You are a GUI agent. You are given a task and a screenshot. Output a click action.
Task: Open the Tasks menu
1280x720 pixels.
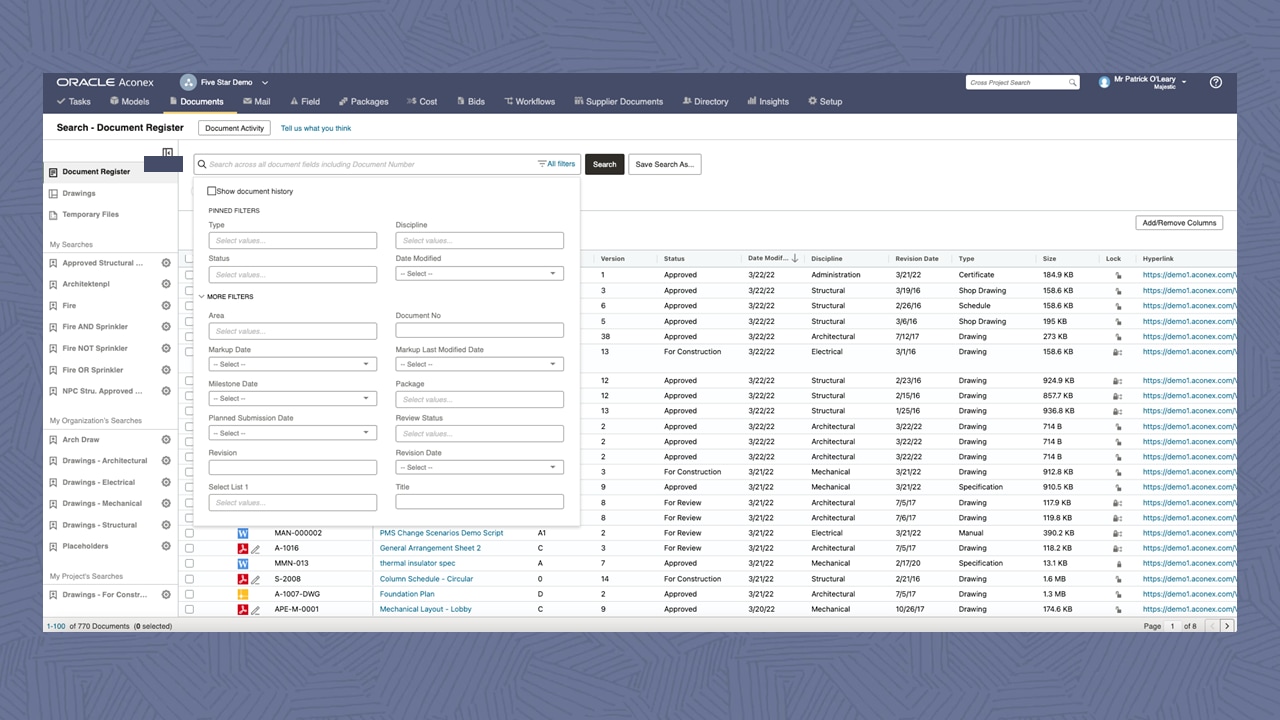[74, 101]
